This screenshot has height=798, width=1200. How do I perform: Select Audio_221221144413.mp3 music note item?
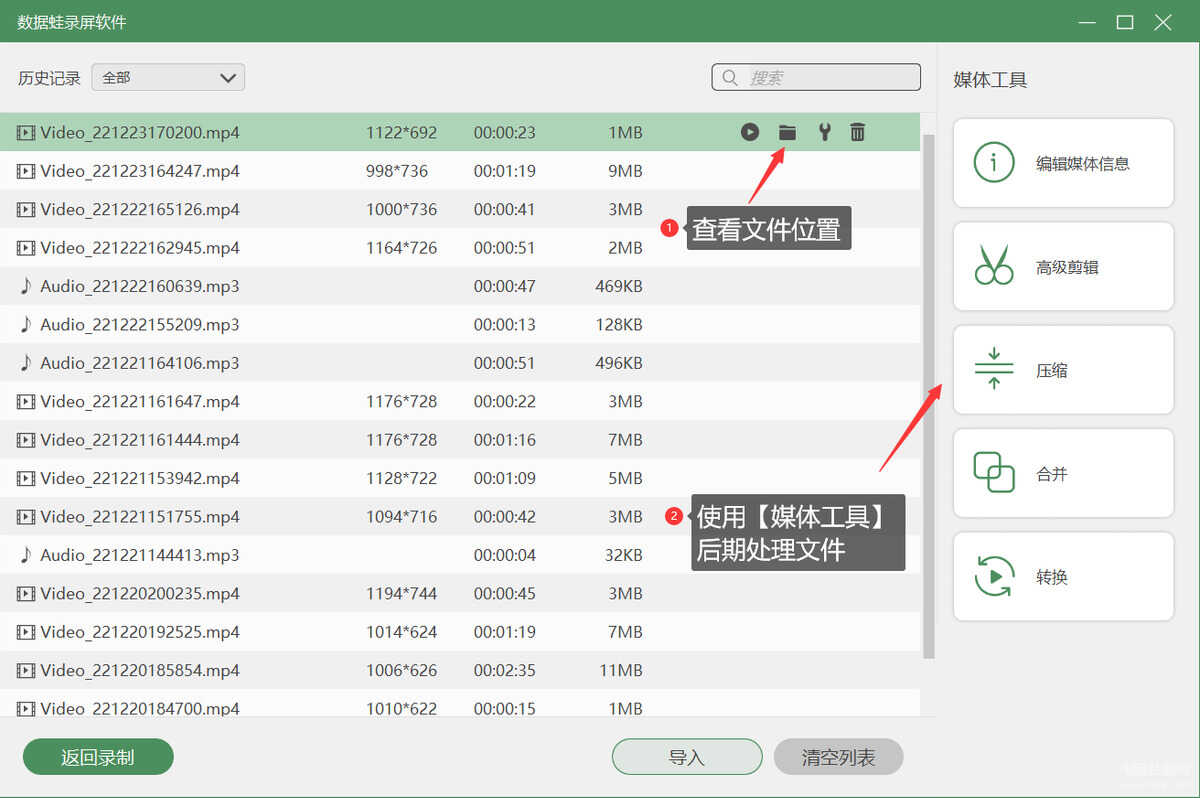[460, 555]
